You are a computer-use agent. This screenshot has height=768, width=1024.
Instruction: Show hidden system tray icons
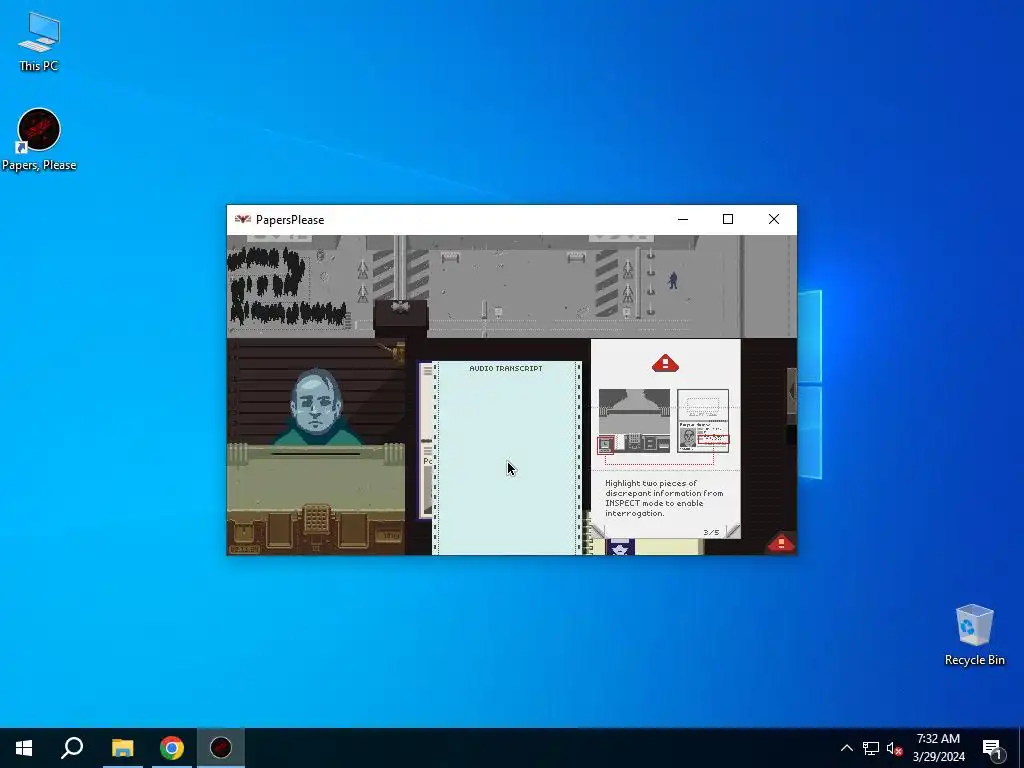tap(846, 748)
